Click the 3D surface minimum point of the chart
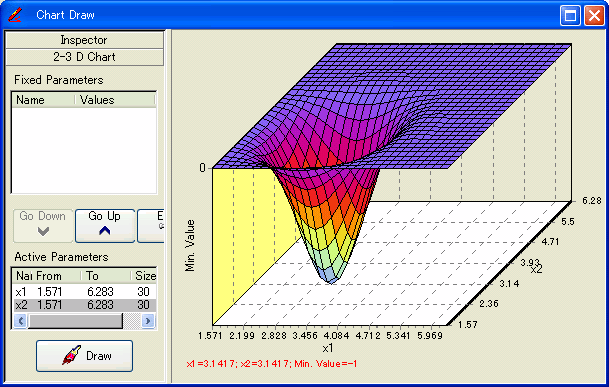 click(330, 281)
